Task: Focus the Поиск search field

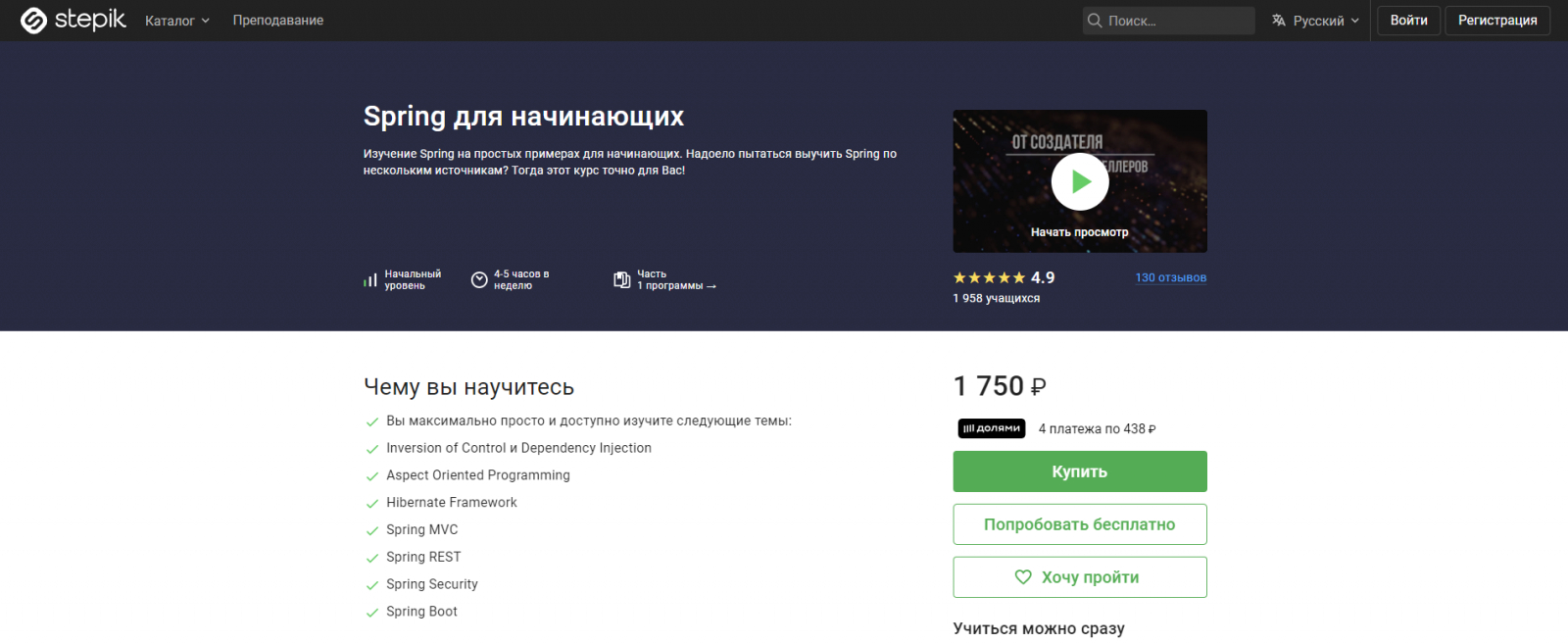Action: coord(1168,21)
